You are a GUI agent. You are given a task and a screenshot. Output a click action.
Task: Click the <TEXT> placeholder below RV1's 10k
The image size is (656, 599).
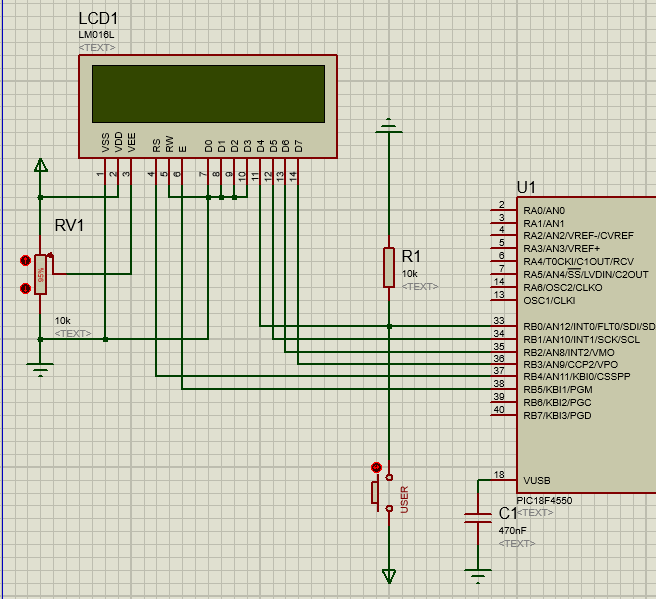pyautogui.click(x=73, y=333)
